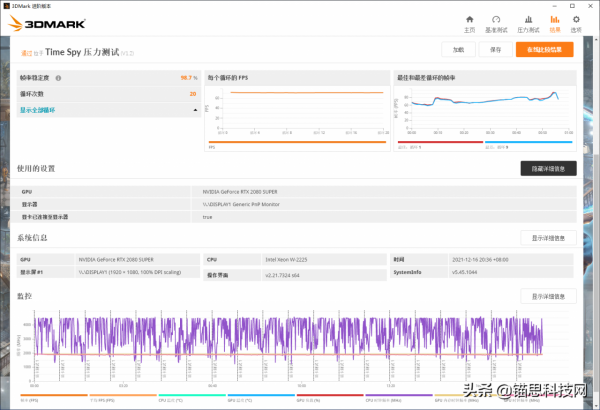The height and width of the screenshot is (410, 600).
Task: Click the 3DMark title bar app icon
Action: pos(6,6)
